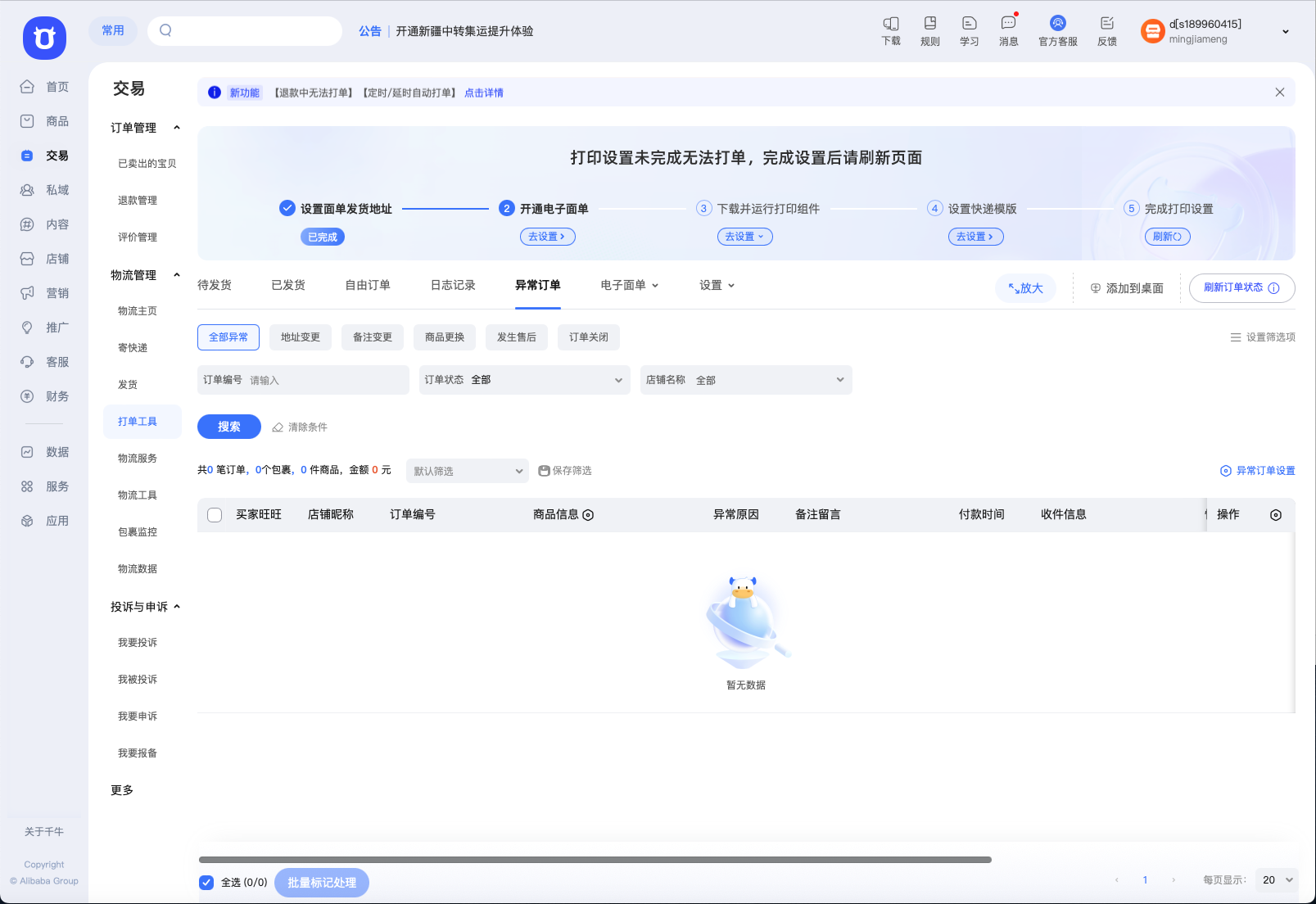Viewport: 1316px width, 904px height.
Task: Click the blue 搜索 button
Action: pyautogui.click(x=229, y=427)
